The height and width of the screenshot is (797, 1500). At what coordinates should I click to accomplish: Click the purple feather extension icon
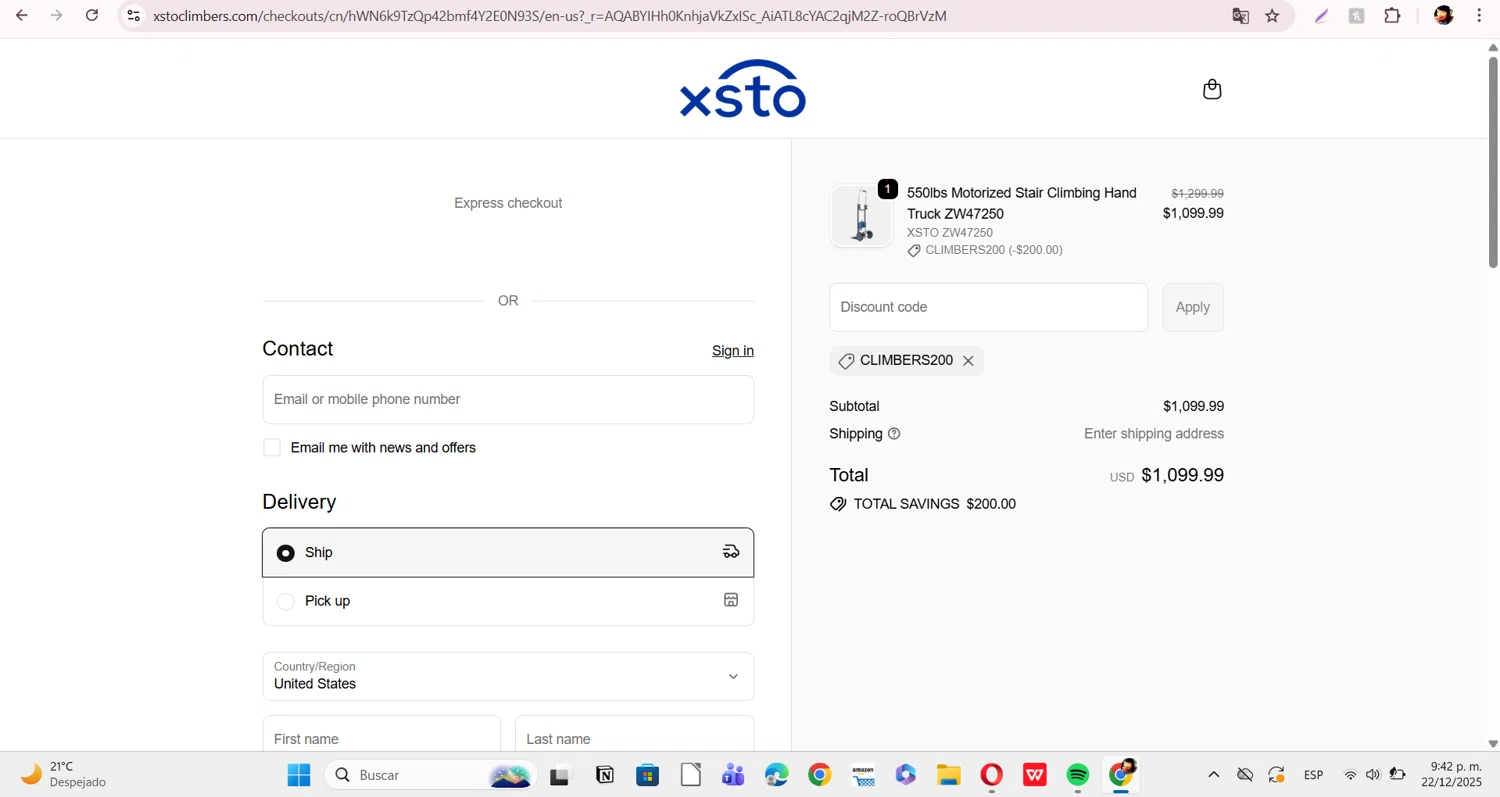click(x=1321, y=16)
